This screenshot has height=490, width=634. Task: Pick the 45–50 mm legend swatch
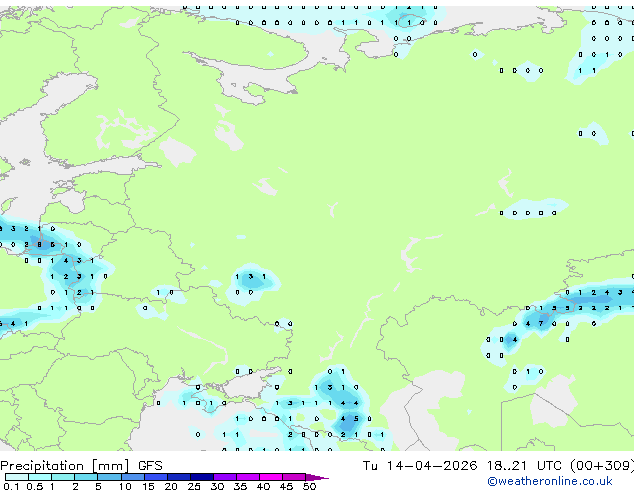(x=294, y=477)
